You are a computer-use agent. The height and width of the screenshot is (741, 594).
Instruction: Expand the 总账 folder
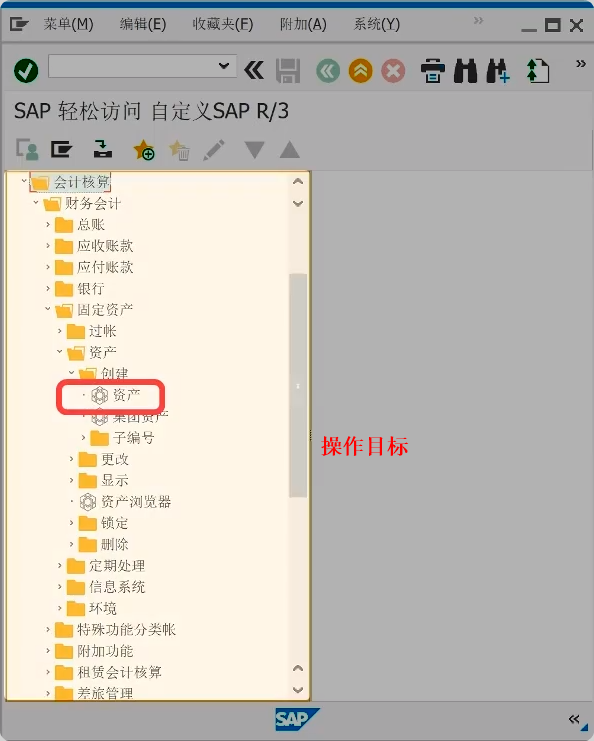pyautogui.click(x=48, y=224)
